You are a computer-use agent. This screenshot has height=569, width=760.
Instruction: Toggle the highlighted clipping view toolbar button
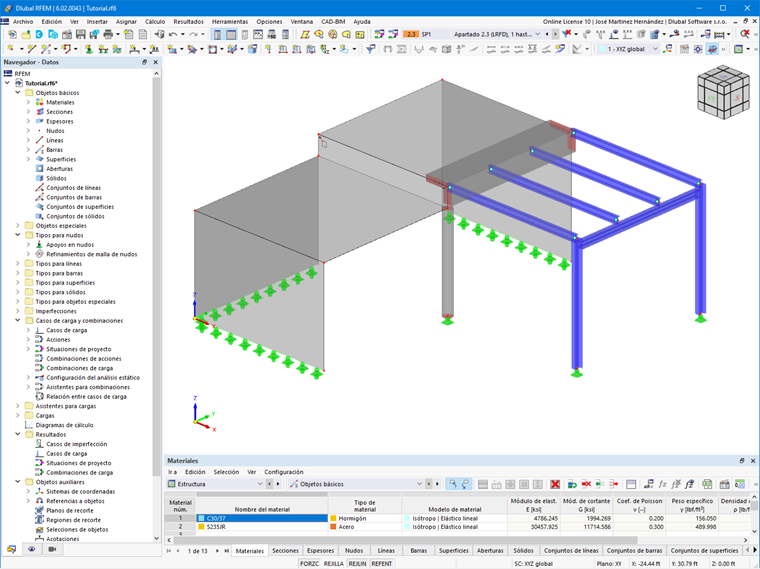pyautogui.click(x=712, y=49)
